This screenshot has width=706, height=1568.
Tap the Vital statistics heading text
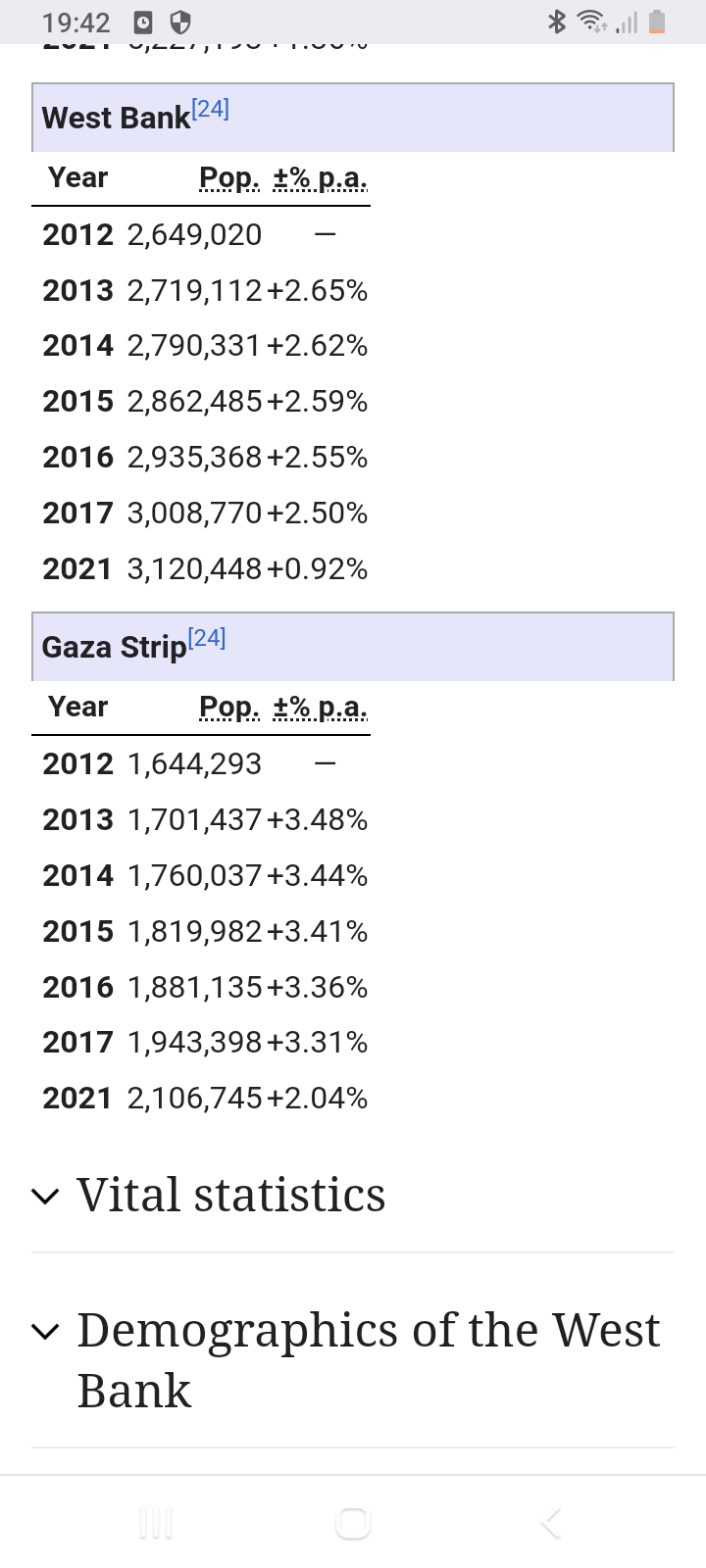click(x=231, y=1196)
